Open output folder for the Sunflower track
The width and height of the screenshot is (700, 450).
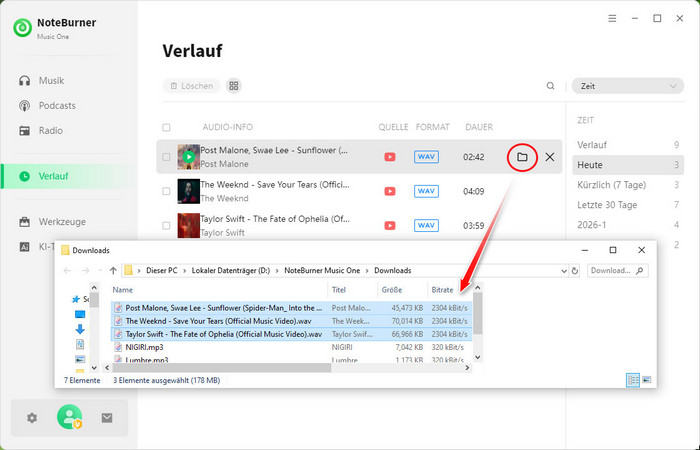(x=522, y=157)
